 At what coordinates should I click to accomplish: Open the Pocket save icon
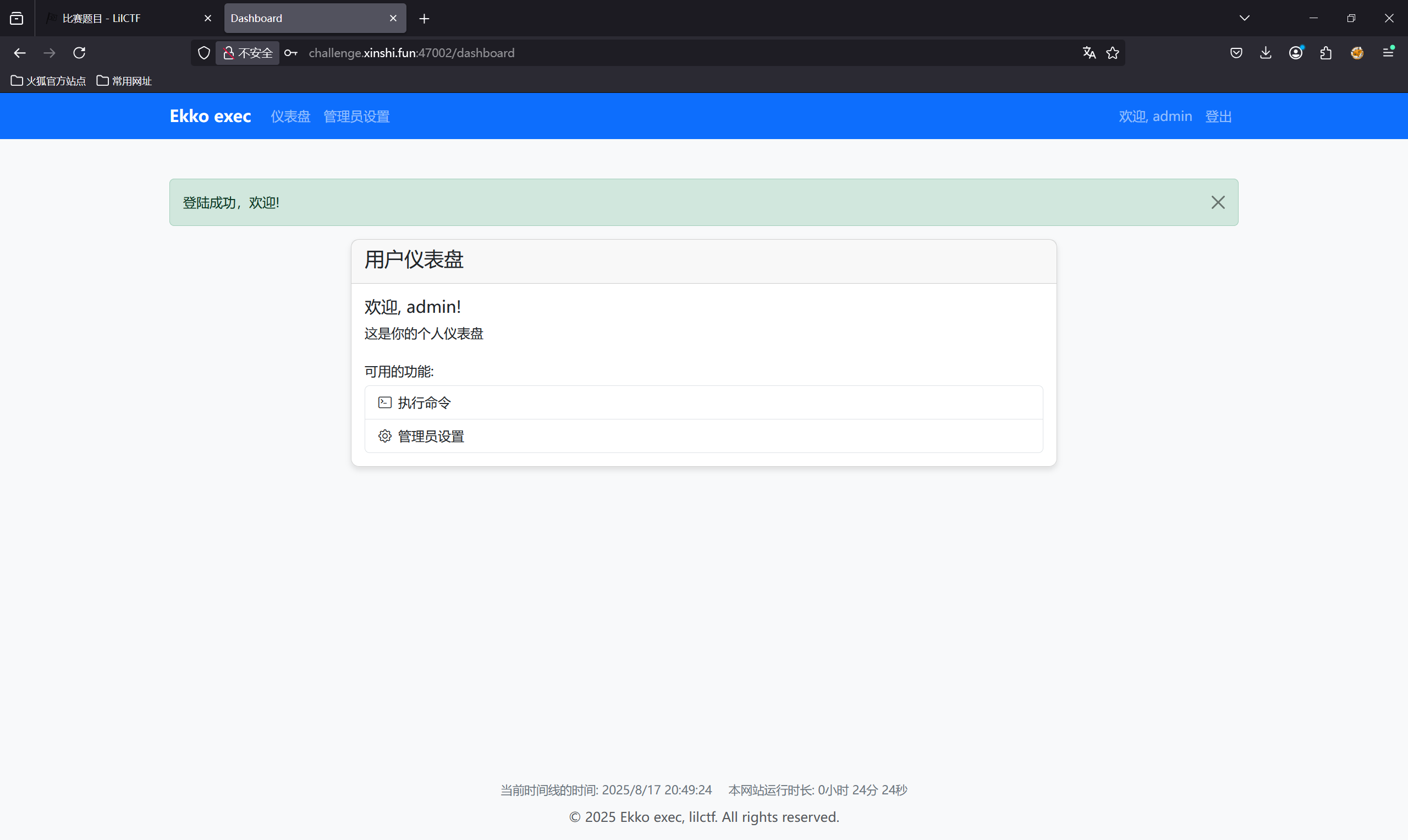point(1236,53)
